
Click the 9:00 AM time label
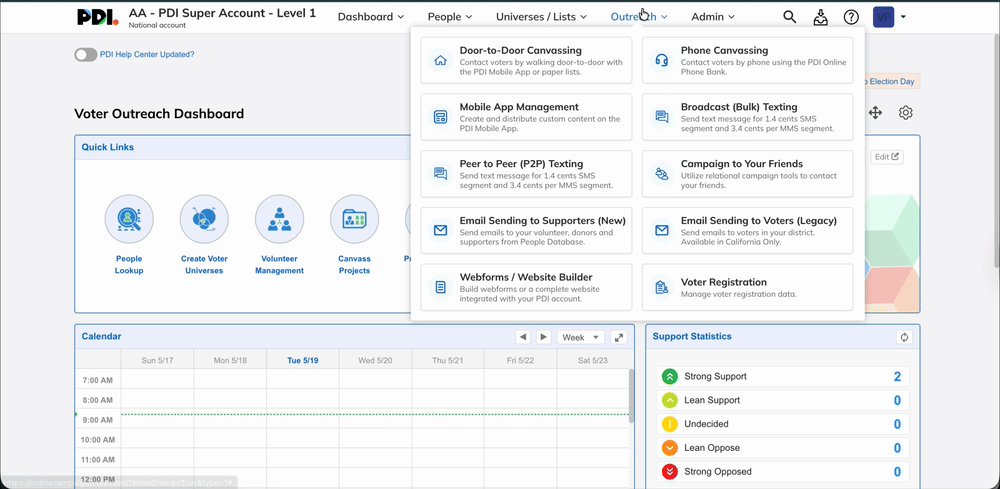[98, 420]
